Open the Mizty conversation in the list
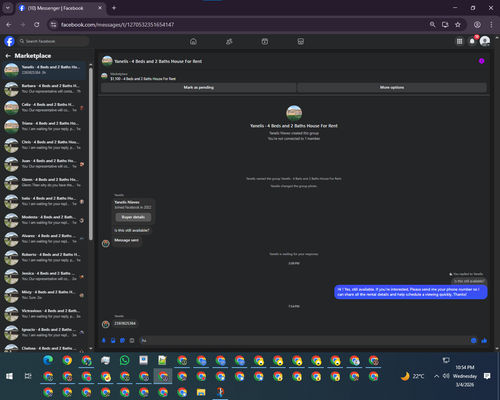 point(44,295)
